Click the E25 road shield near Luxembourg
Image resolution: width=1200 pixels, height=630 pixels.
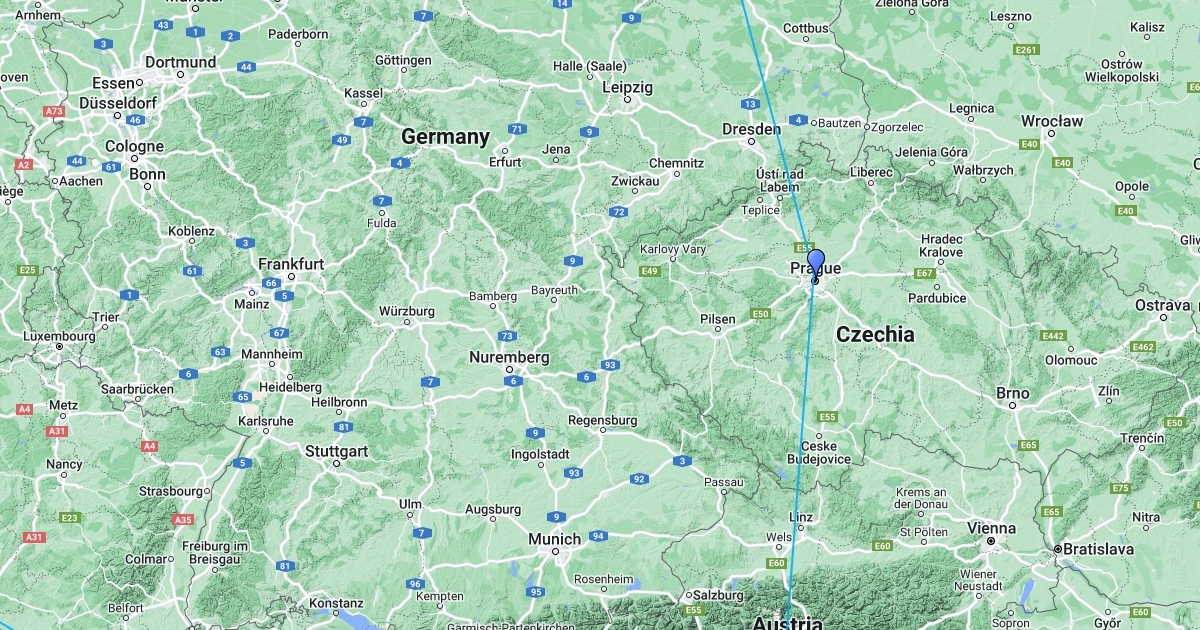[27, 270]
